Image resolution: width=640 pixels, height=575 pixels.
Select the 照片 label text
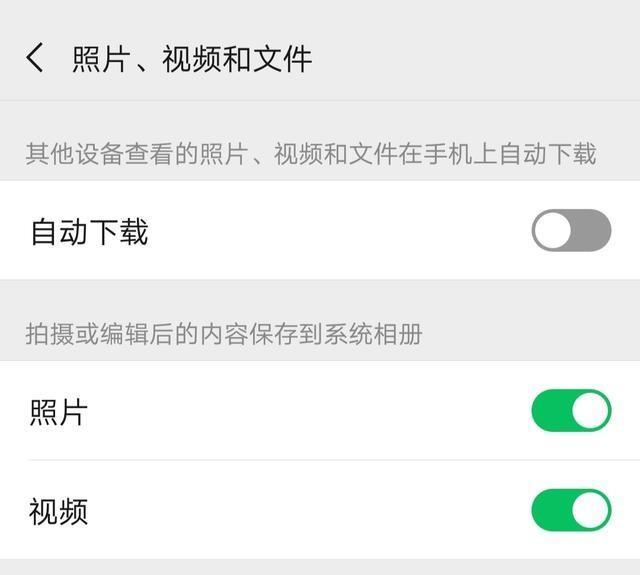point(59,412)
